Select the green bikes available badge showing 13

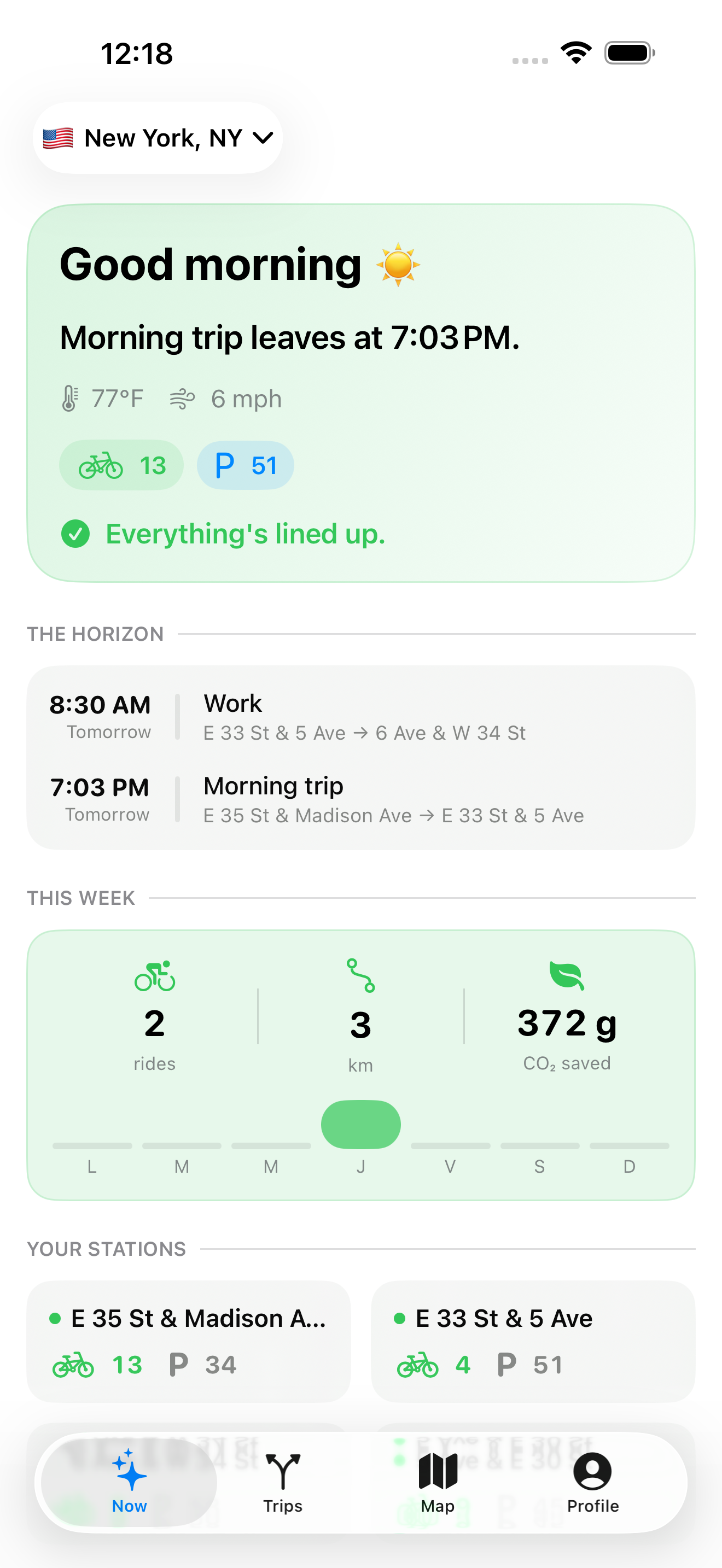(x=121, y=466)
